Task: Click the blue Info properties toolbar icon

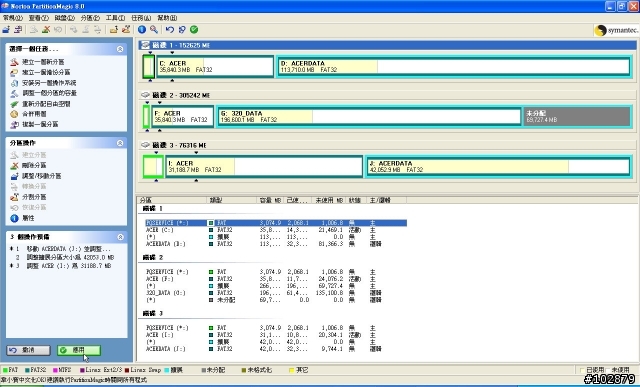Action: coord(142,29)
